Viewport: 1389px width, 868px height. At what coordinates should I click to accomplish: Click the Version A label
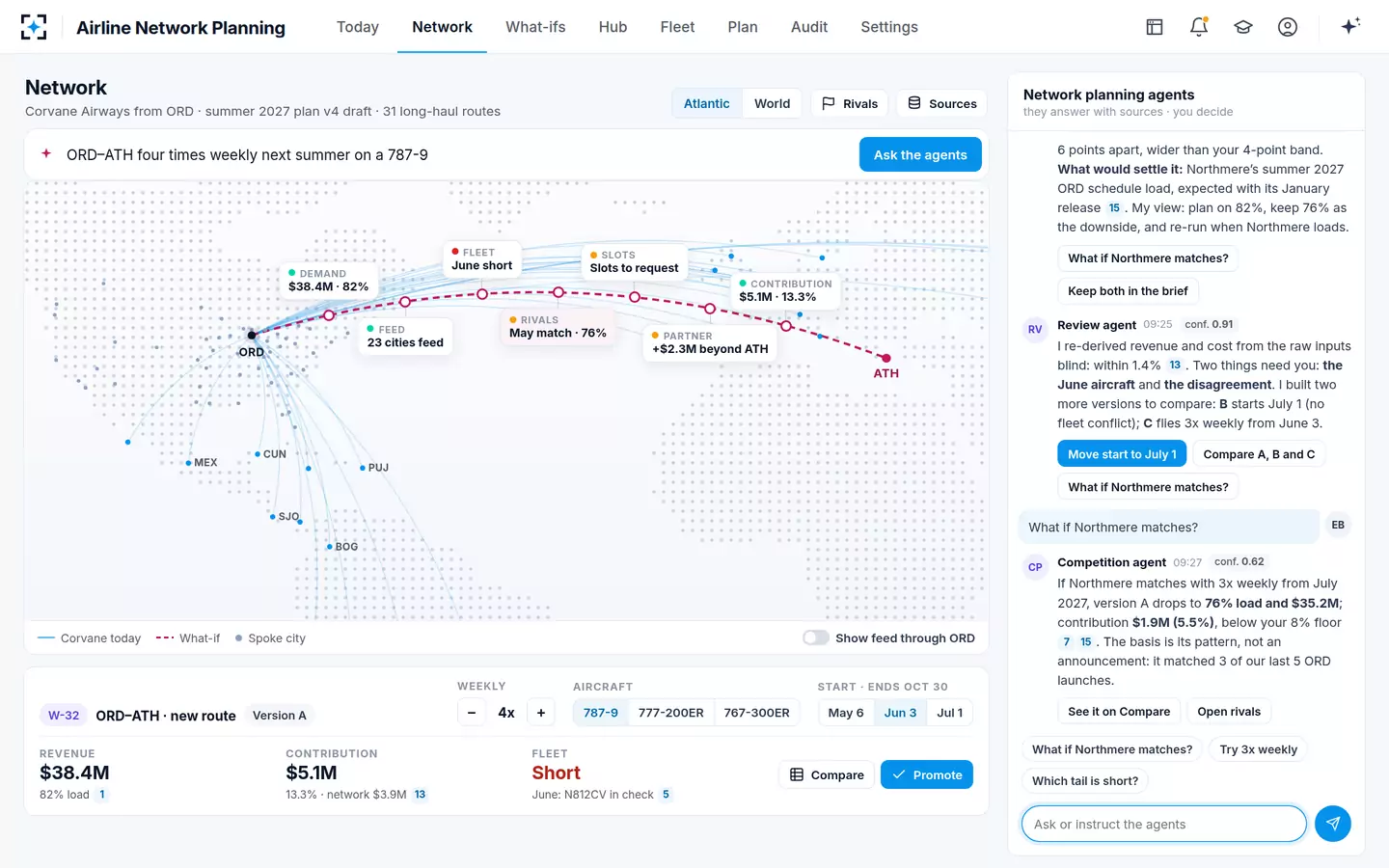pyautogui.click(x=279, y=716)
